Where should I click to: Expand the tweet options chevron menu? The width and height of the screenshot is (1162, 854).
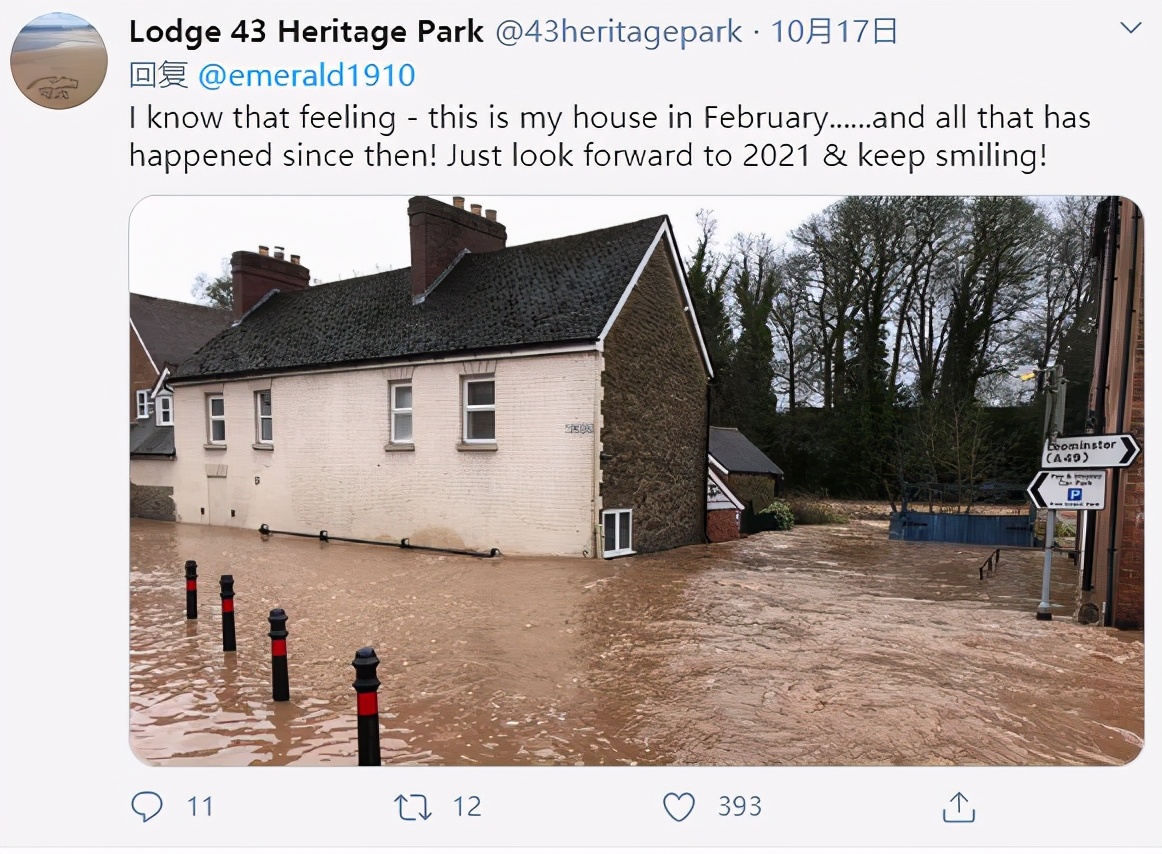click(x=1130, y=29)
